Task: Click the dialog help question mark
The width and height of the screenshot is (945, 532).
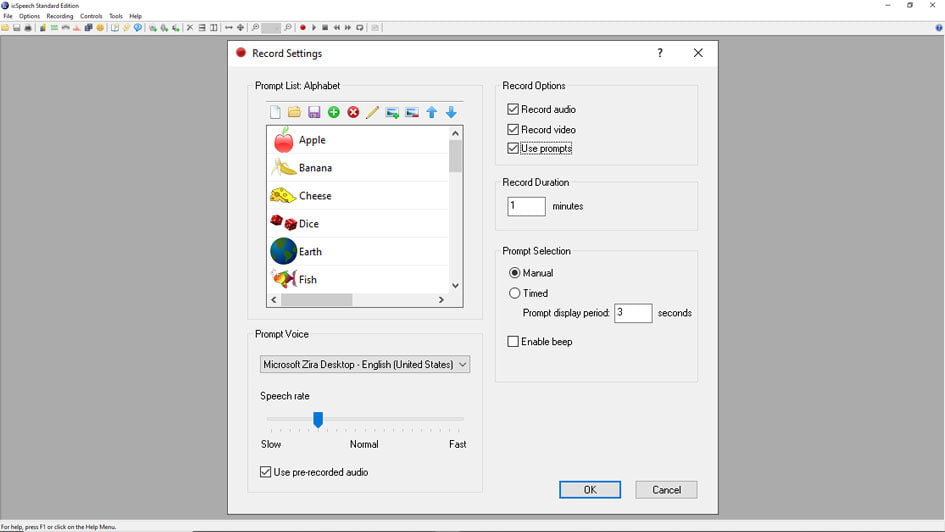Action: point(660,53)
